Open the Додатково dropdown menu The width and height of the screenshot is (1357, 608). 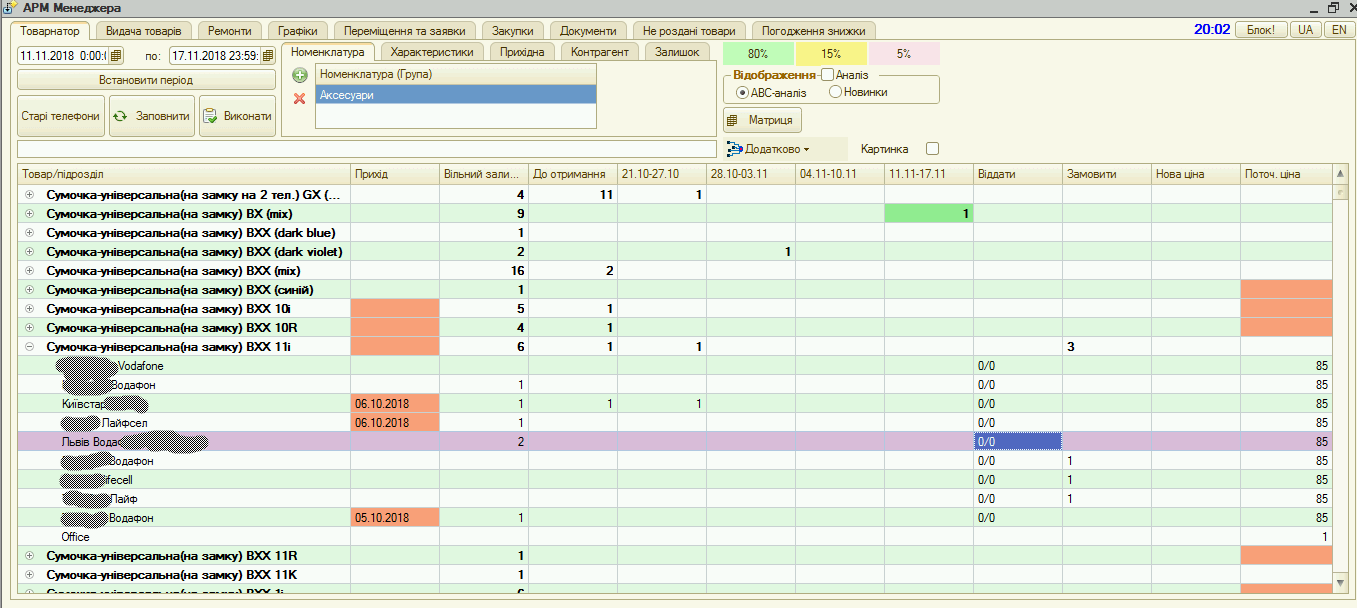(768, 149)
